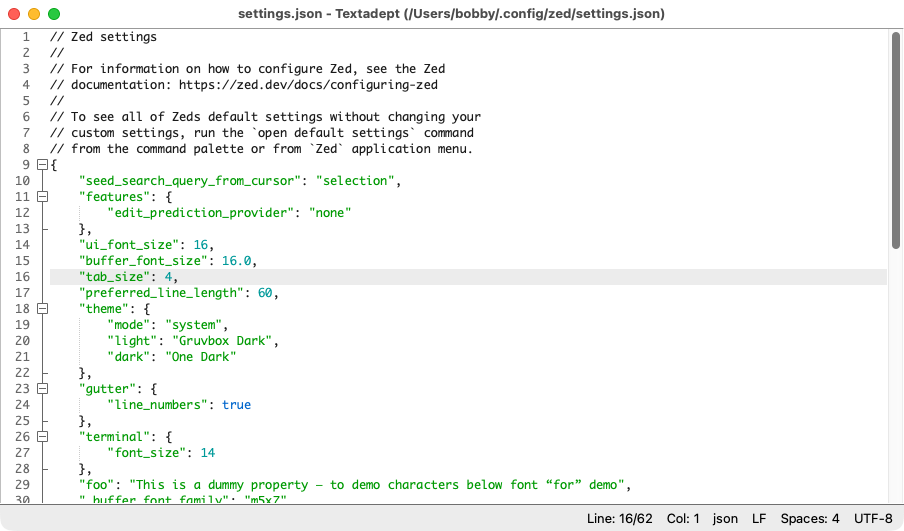Click the "none" string value
This screenshot has width=904, height=531.
pos(330,213)
